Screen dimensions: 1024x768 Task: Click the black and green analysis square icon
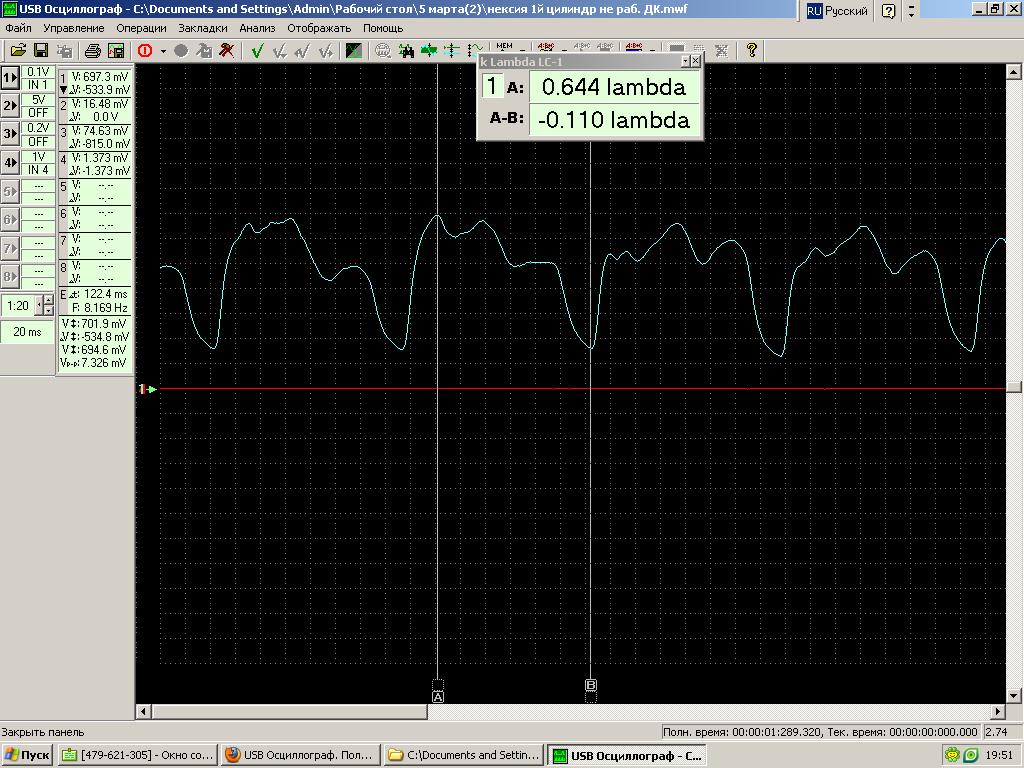(x=353, y=50)
